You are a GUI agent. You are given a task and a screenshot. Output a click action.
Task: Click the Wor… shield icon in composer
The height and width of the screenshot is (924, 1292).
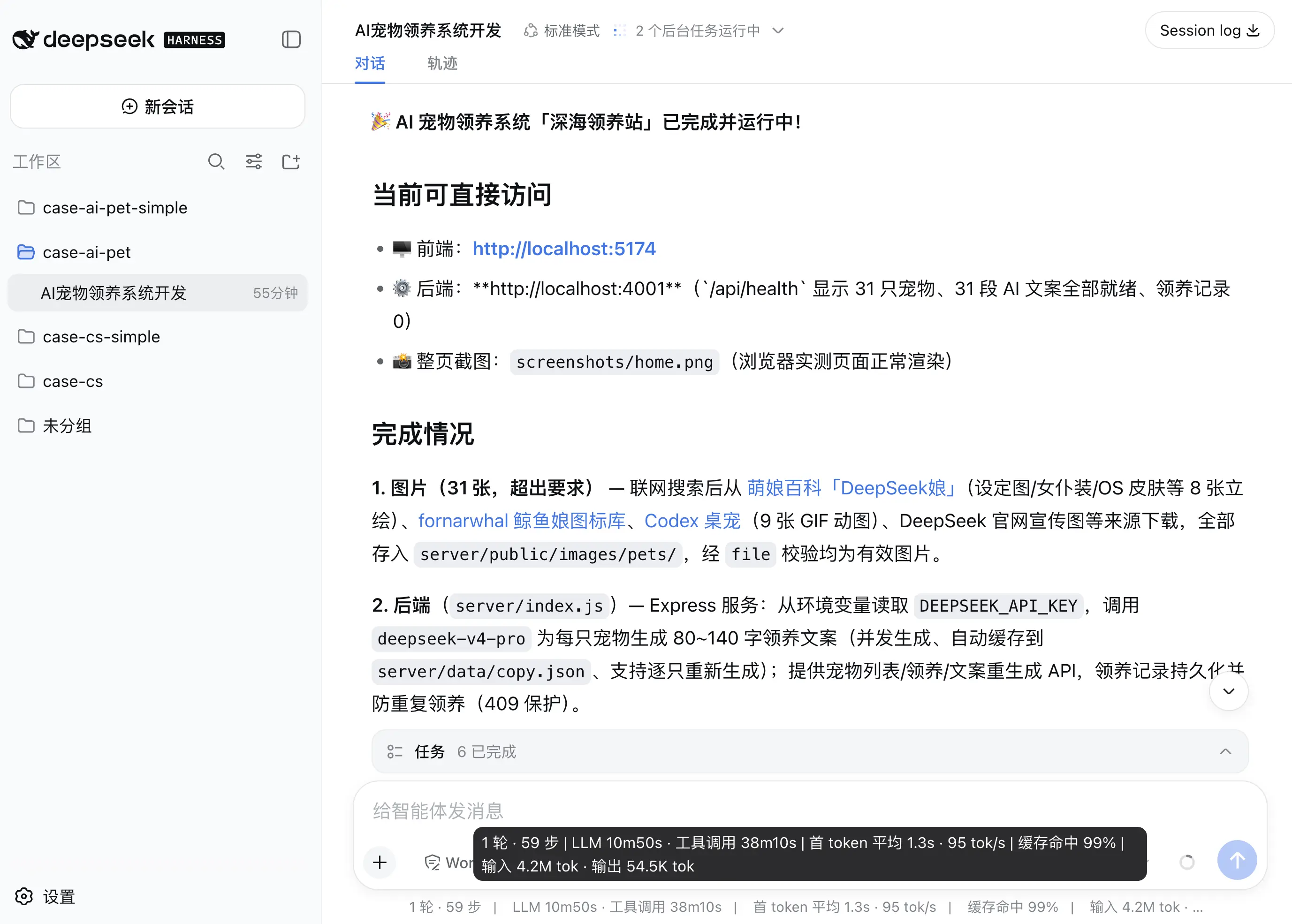click(x=433, y=863)
